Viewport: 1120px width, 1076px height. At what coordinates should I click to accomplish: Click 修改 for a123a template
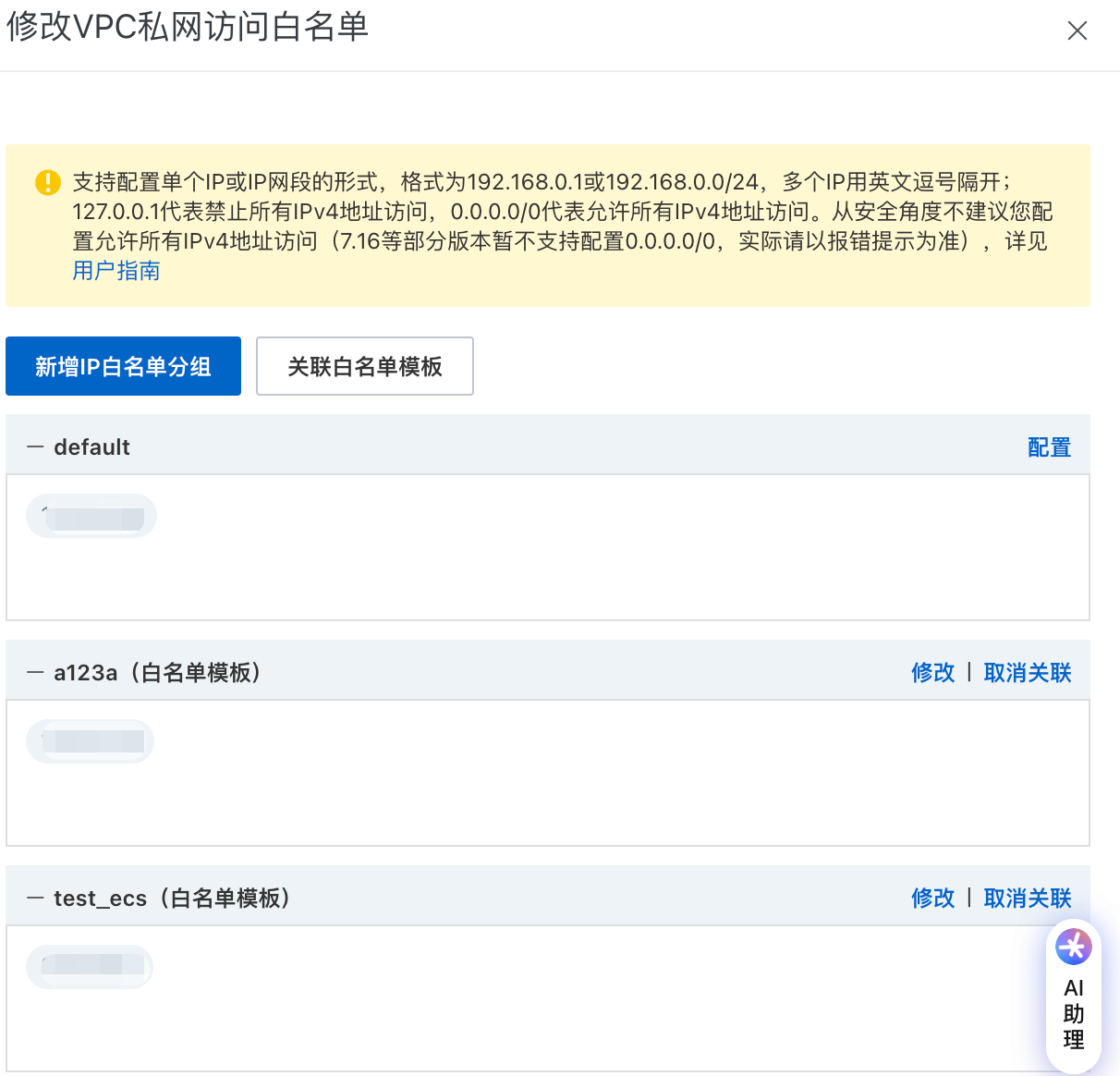click(932, 673)
